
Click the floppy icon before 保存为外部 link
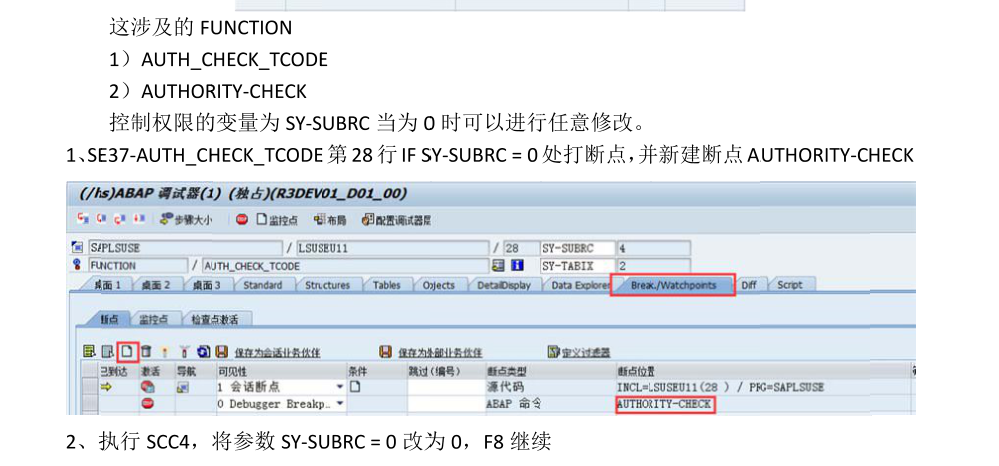point(385,352)
